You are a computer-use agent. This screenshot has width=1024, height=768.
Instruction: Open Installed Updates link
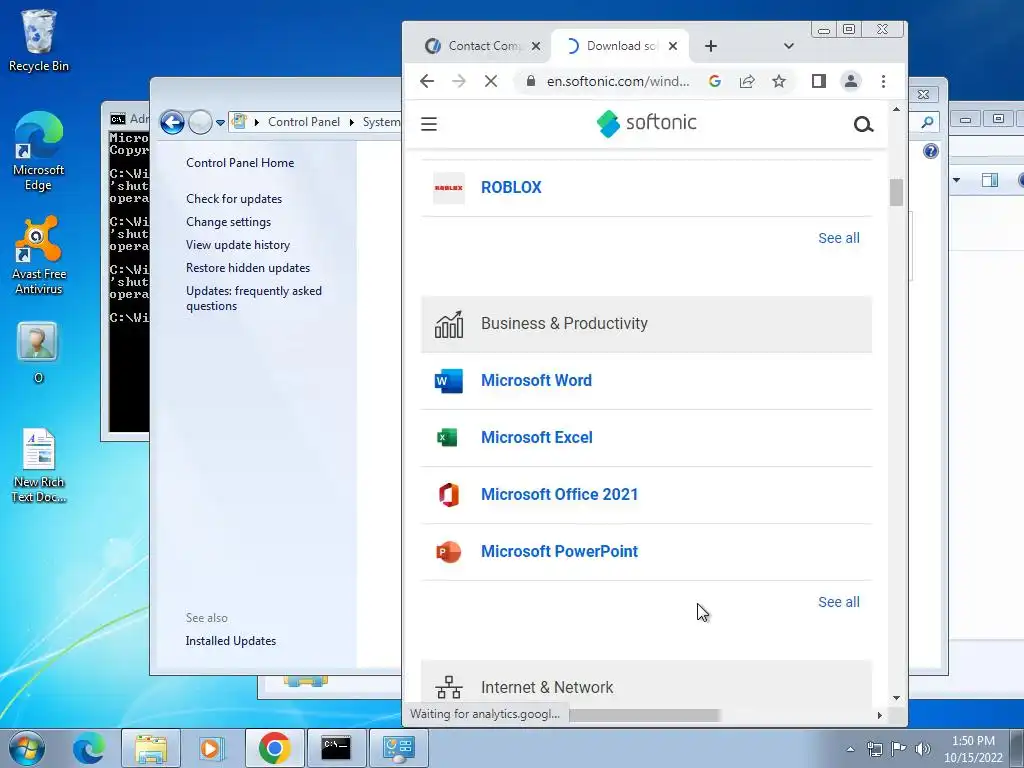click(231, 641)
